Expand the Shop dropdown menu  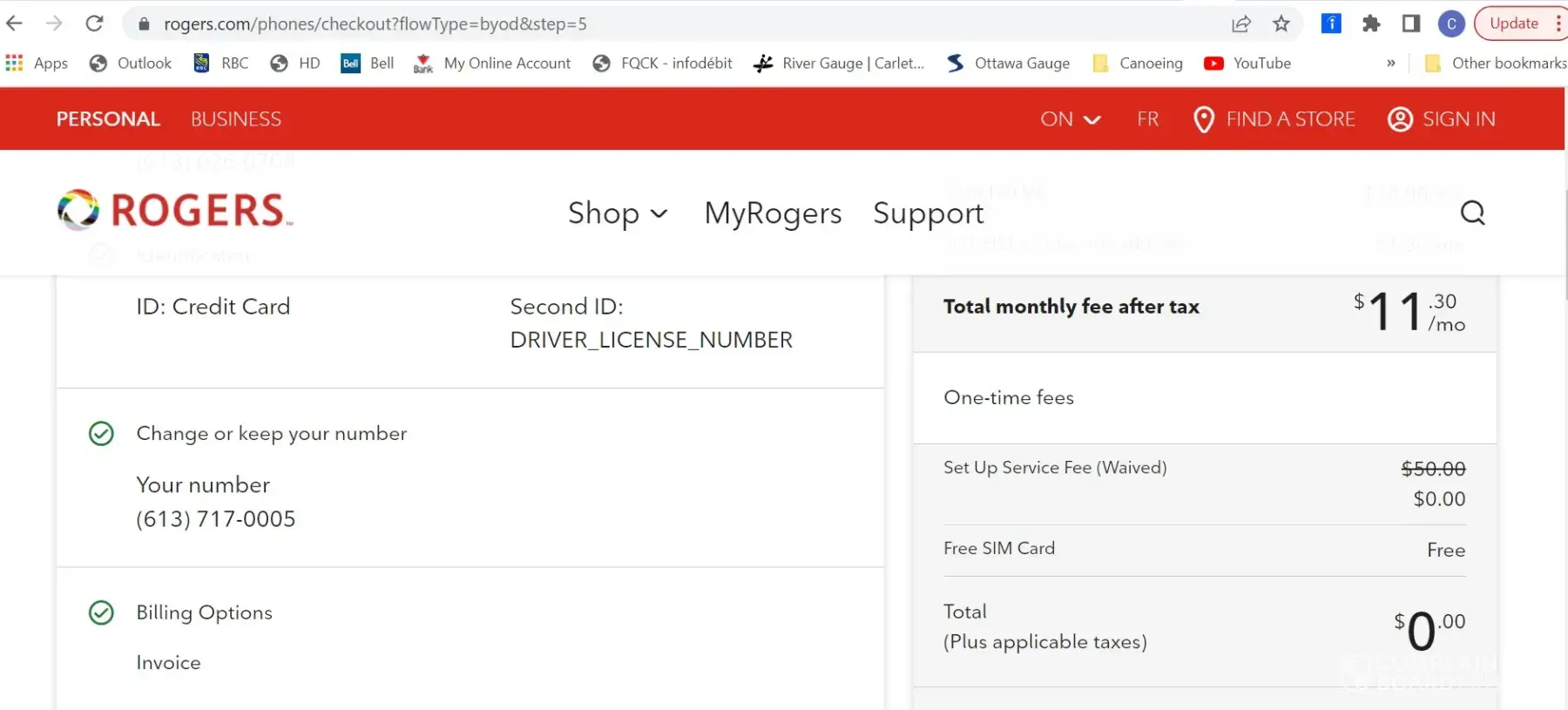[618, 213]
